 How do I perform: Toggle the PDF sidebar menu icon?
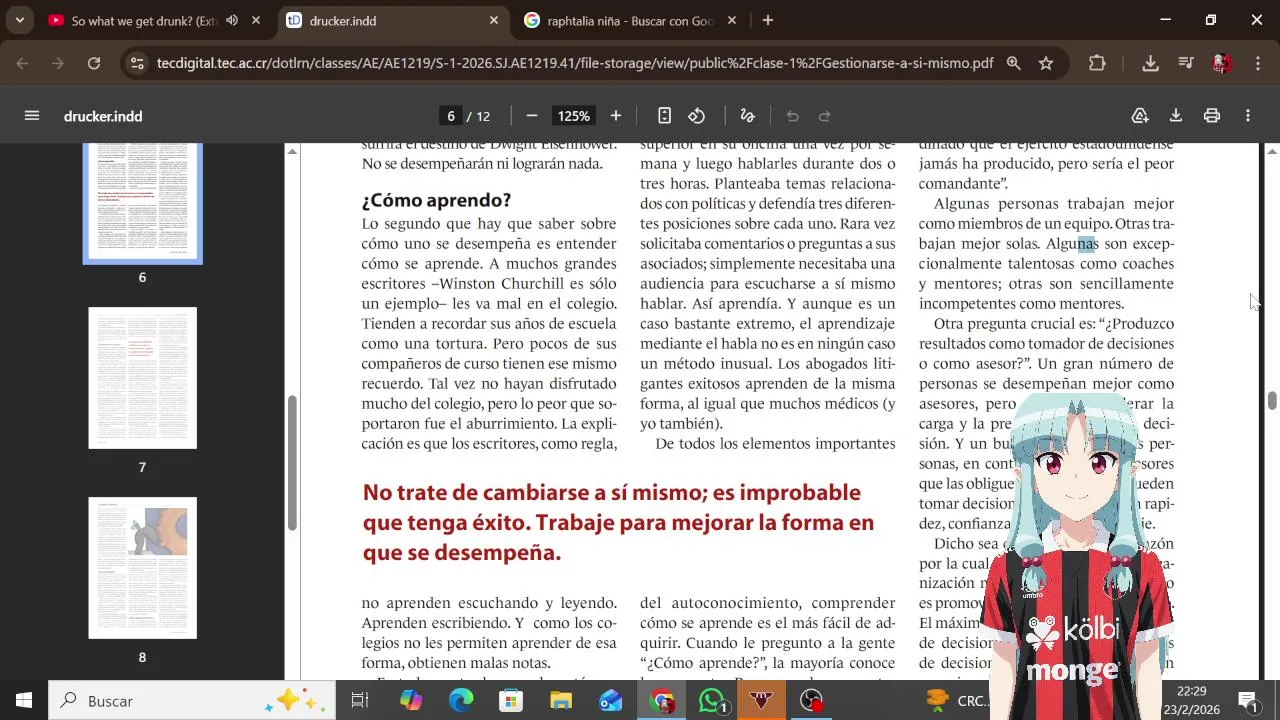click(32, 116)
